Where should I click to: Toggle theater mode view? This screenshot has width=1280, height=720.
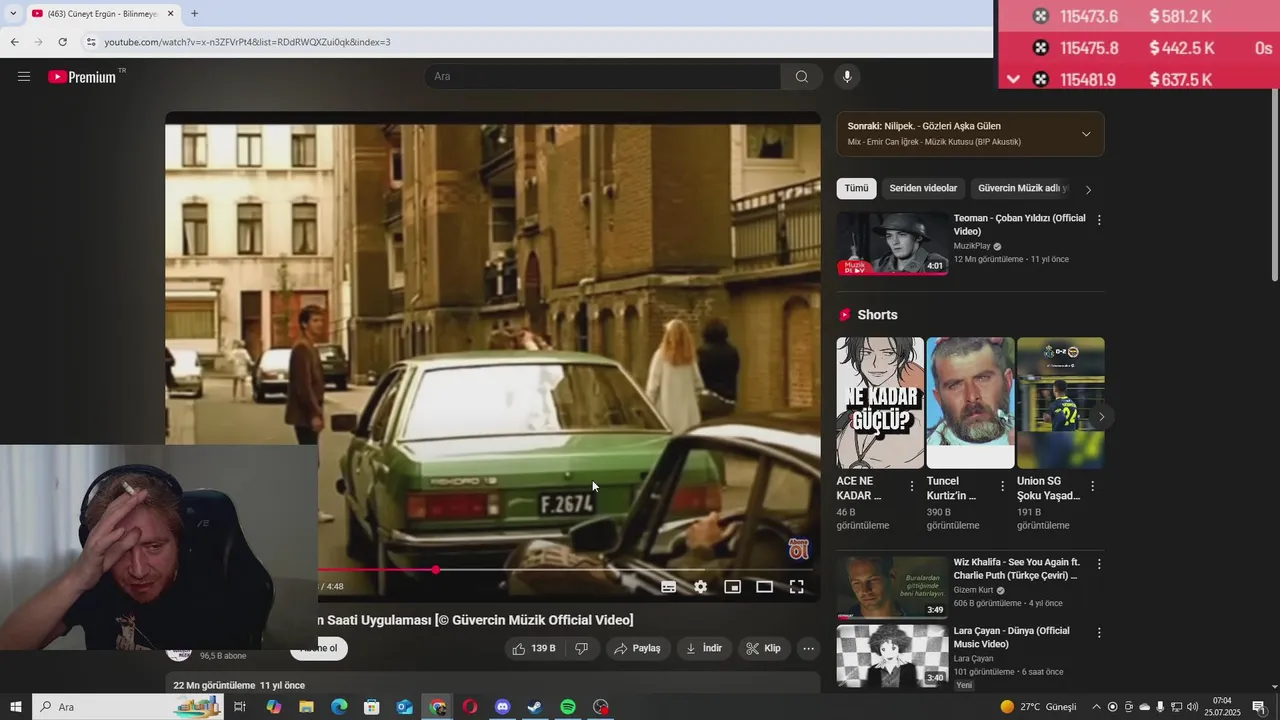765,587
